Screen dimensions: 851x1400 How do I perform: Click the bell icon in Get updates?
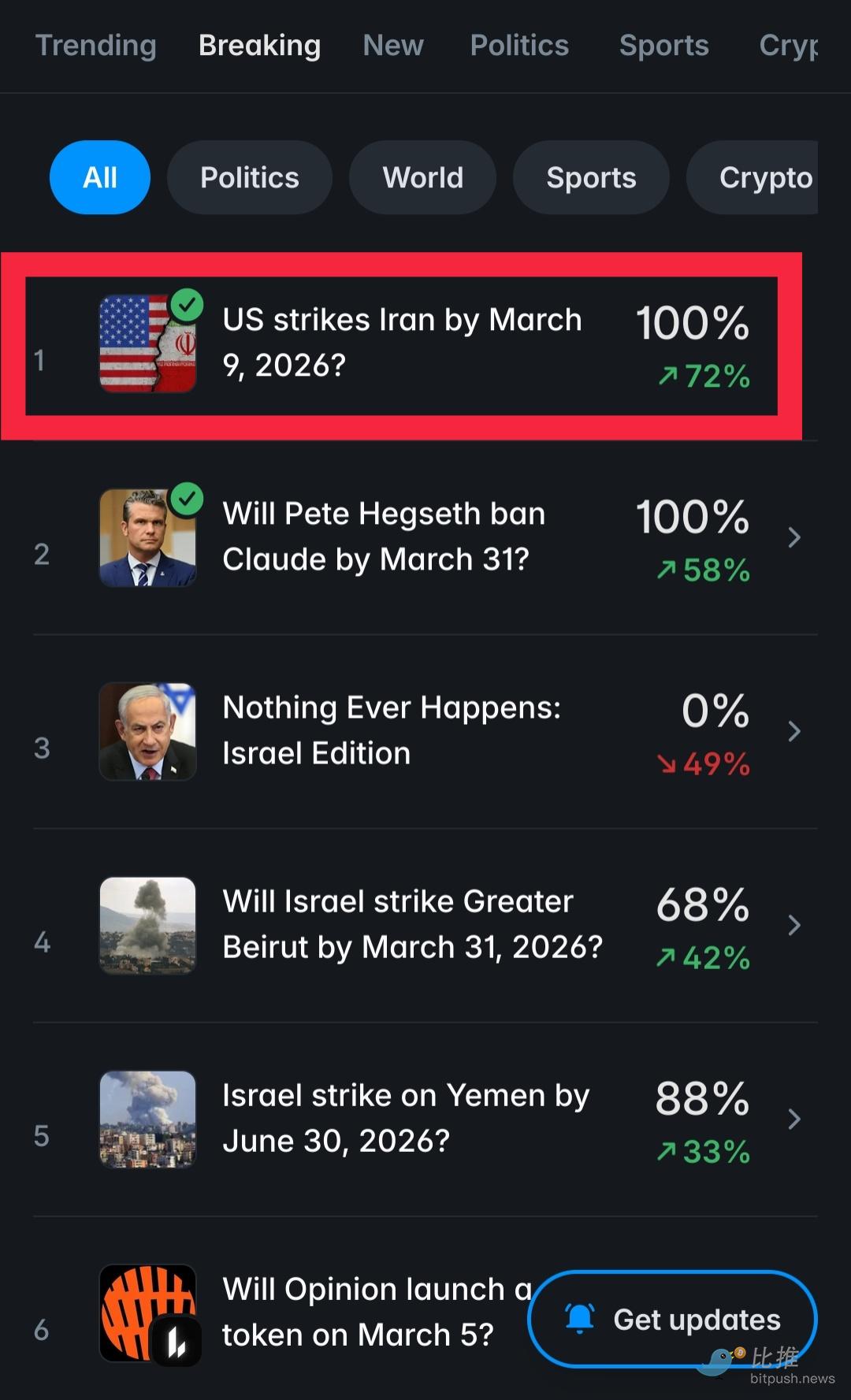(580, 1318)
